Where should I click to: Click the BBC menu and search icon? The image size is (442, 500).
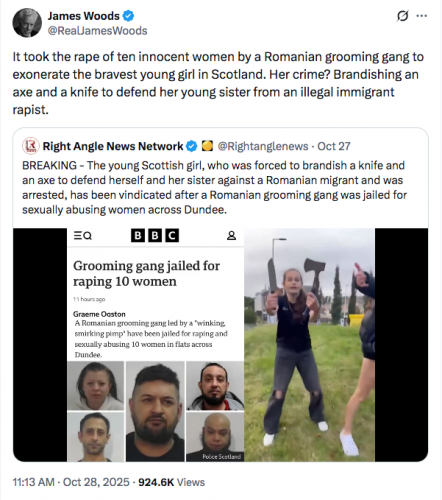pos(83,236)
